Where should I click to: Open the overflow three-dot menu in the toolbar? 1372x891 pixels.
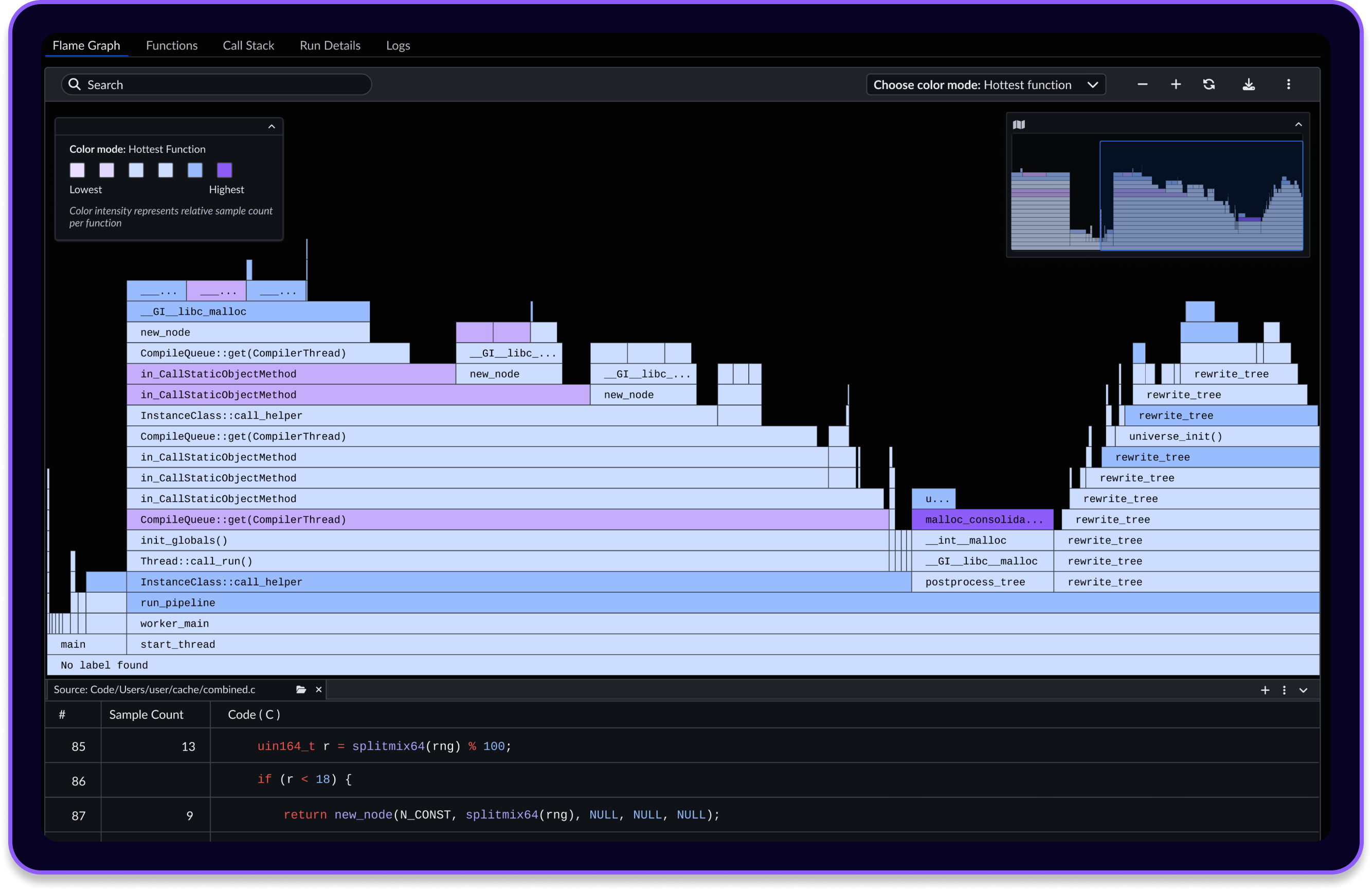1288,84
